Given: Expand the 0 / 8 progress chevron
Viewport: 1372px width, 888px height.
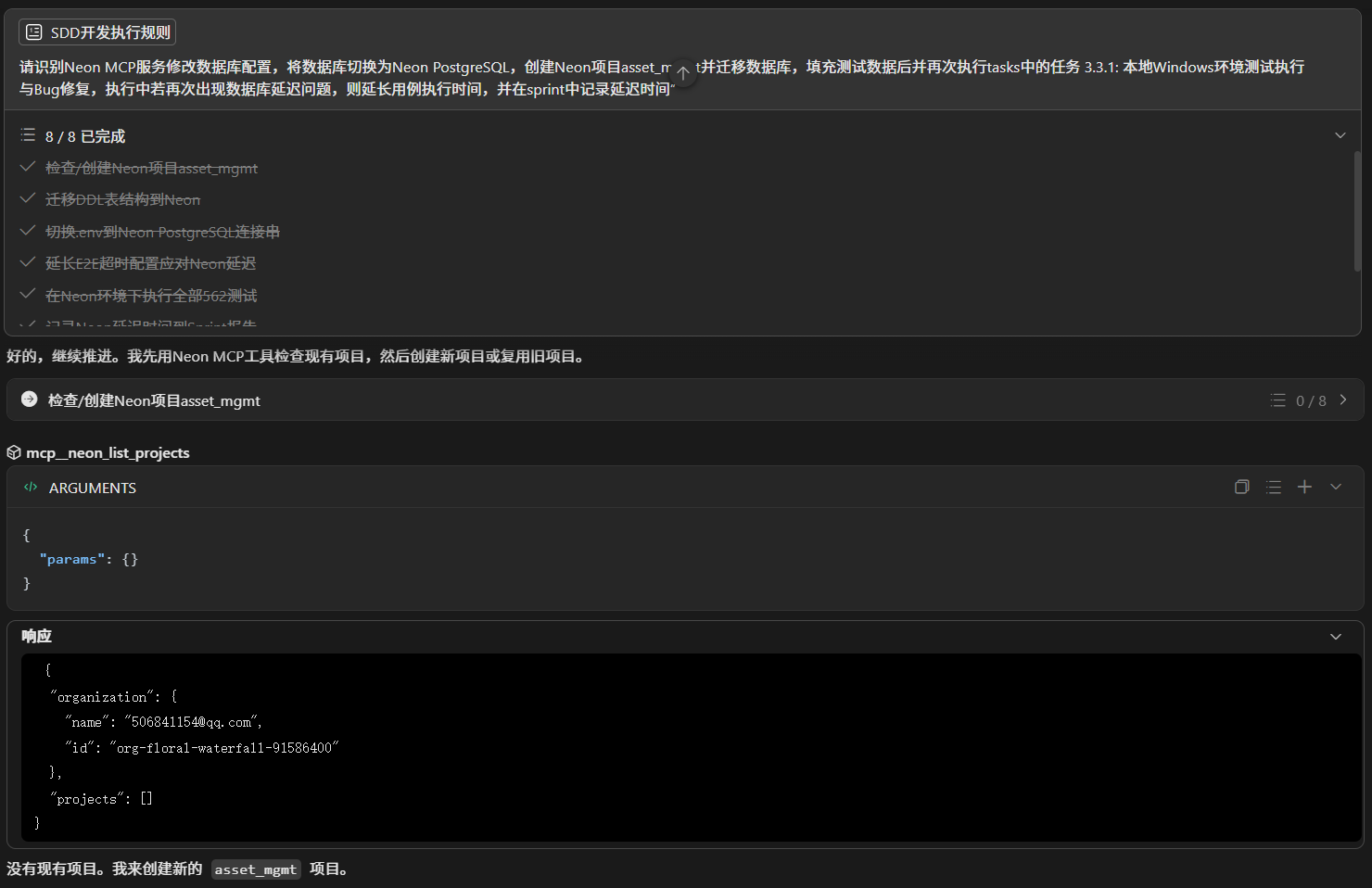Looking at the screenshot, I should pyautogui.click(x=1343, y=400).
